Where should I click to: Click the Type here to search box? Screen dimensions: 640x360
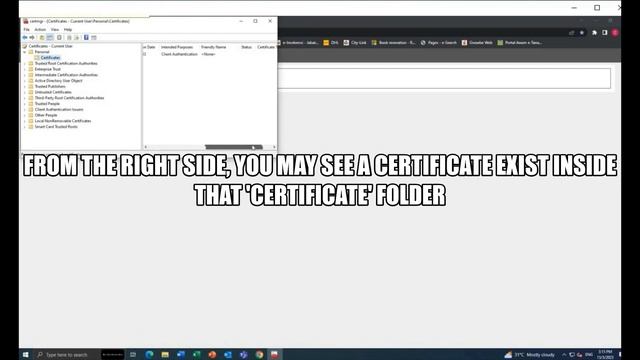(x=67, y=355)
